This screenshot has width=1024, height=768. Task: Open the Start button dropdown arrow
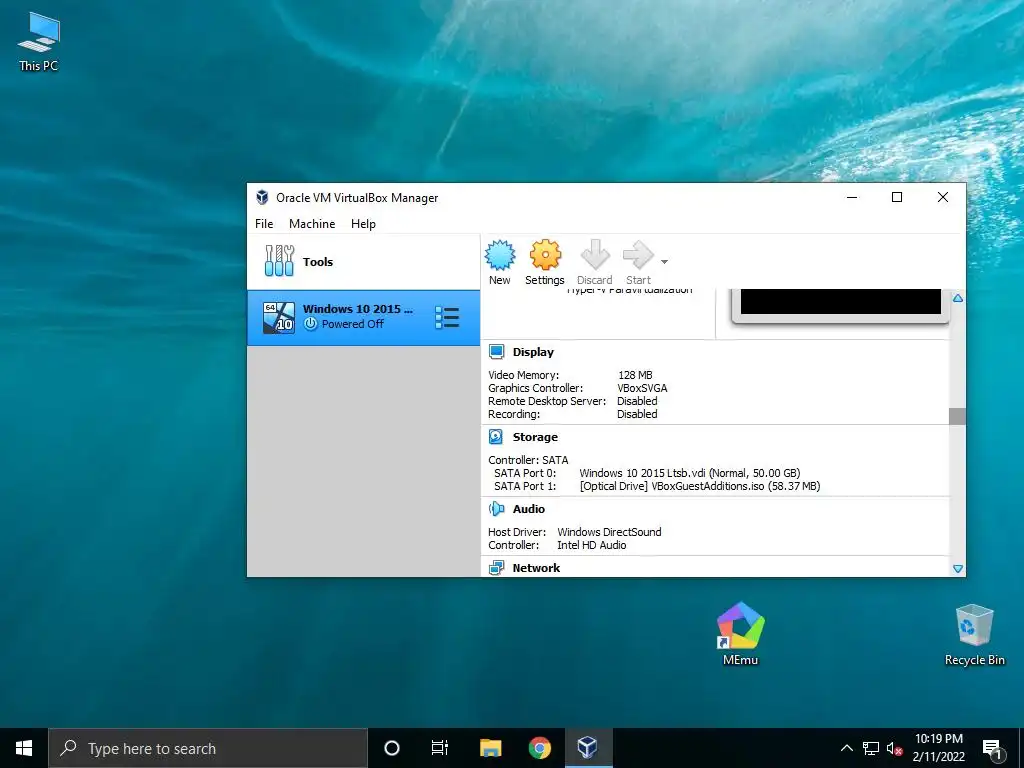pos(664,262)
